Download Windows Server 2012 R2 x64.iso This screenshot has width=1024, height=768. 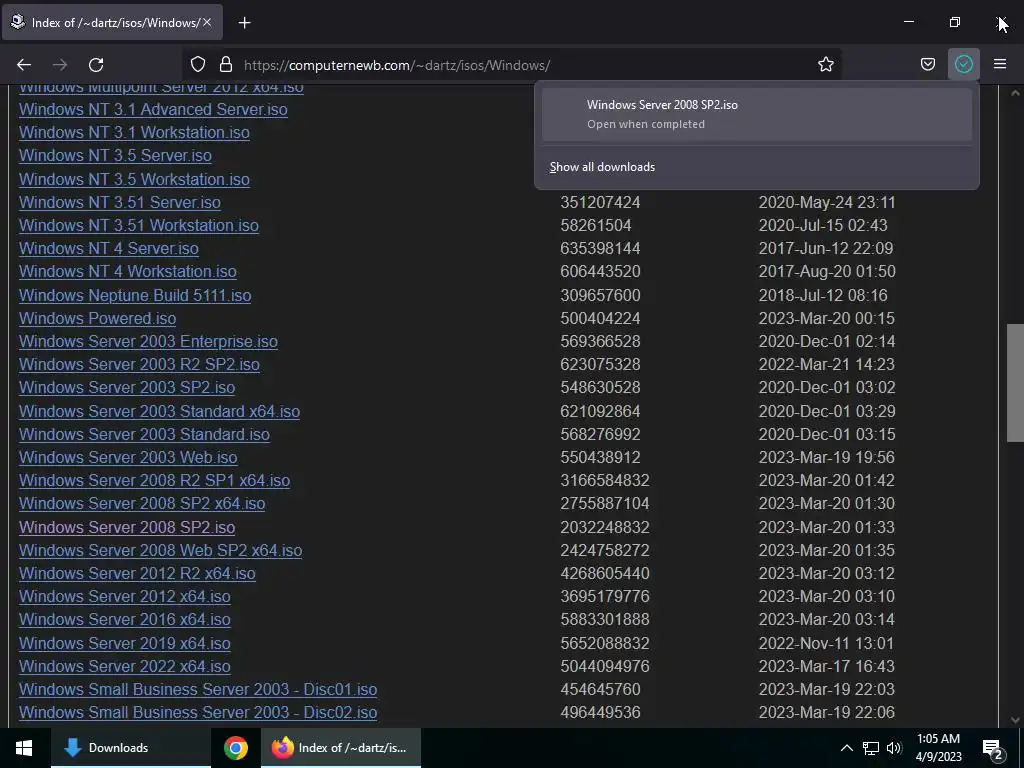point(137,573)
